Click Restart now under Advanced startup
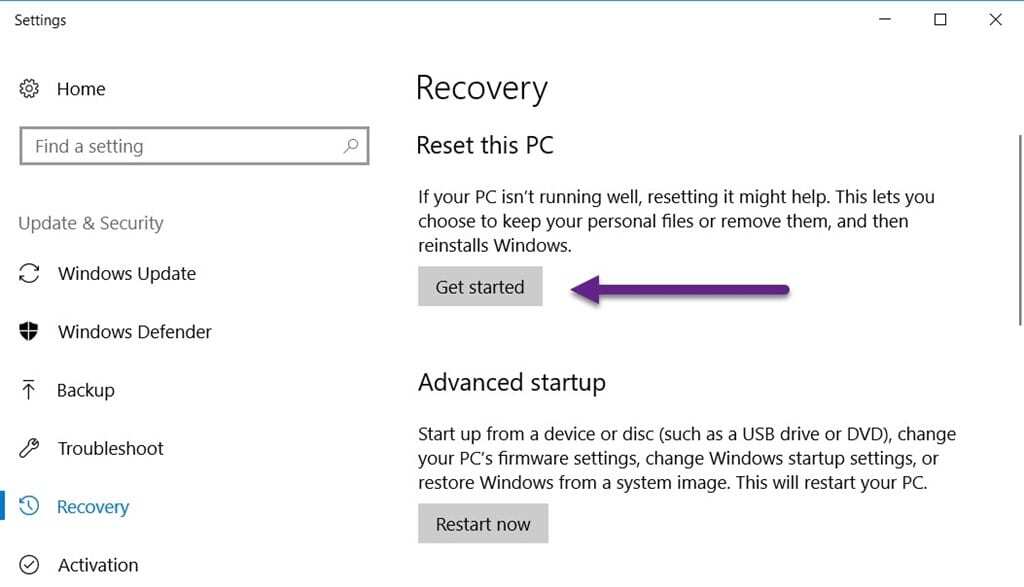The width and height of the screenshot is (1024, 587). click(x=483, y=523)
